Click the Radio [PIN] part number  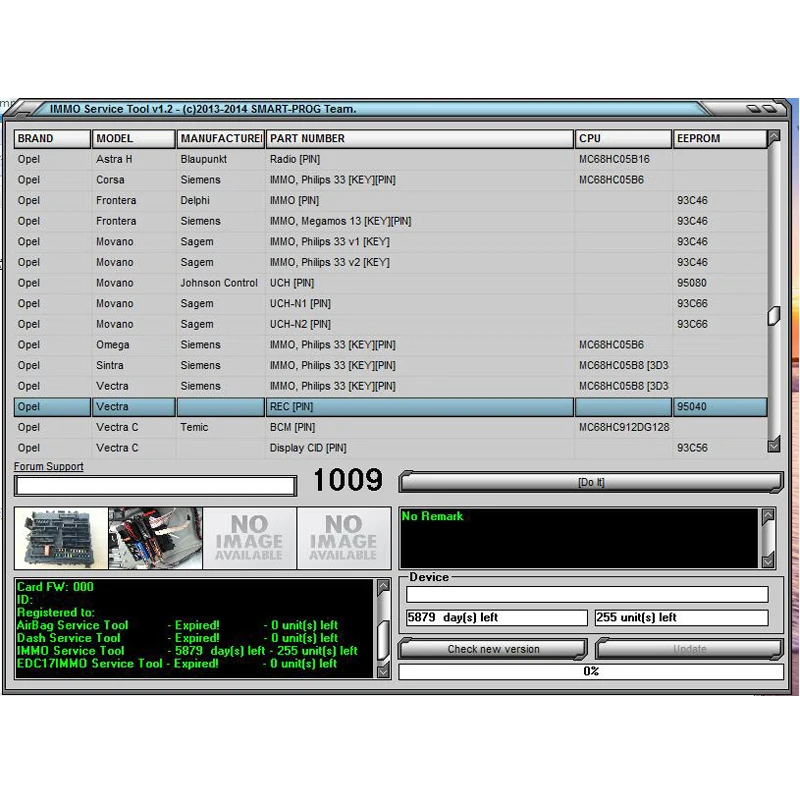tap(295, 159)
